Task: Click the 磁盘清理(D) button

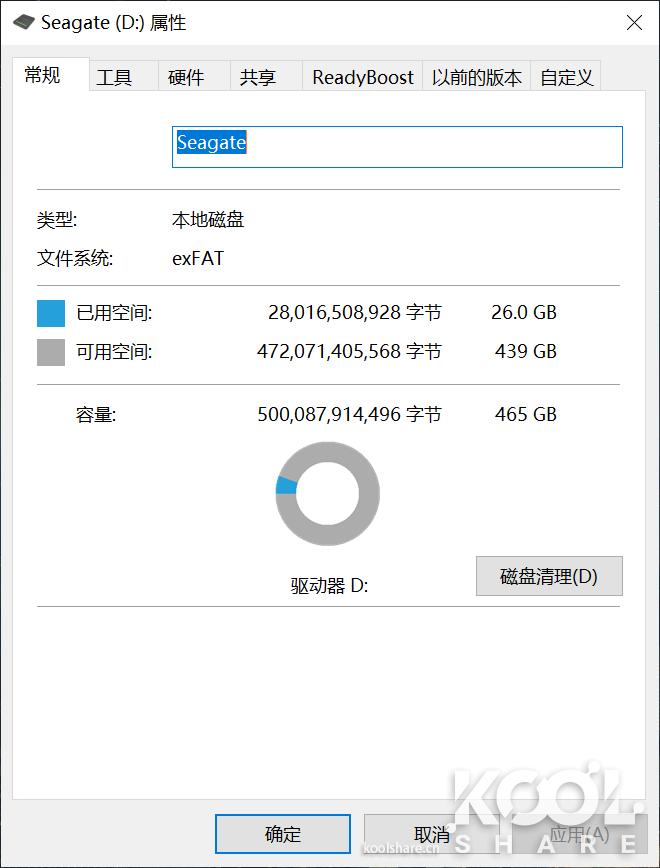Action: (549, 576)
